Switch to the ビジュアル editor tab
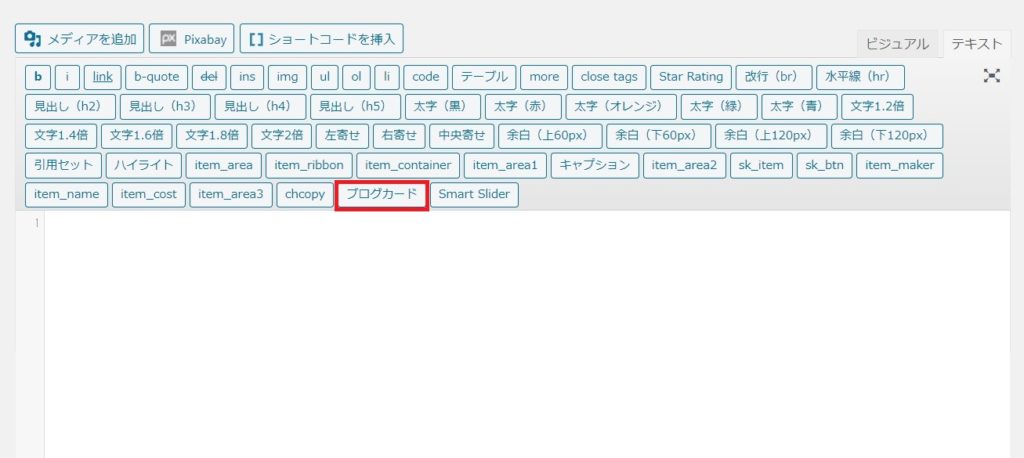The image size is (1024, 458). click(x=897, y=43)
